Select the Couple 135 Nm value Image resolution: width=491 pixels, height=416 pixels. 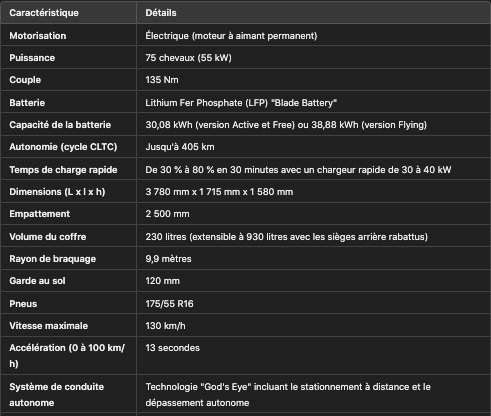pos(162,80)
